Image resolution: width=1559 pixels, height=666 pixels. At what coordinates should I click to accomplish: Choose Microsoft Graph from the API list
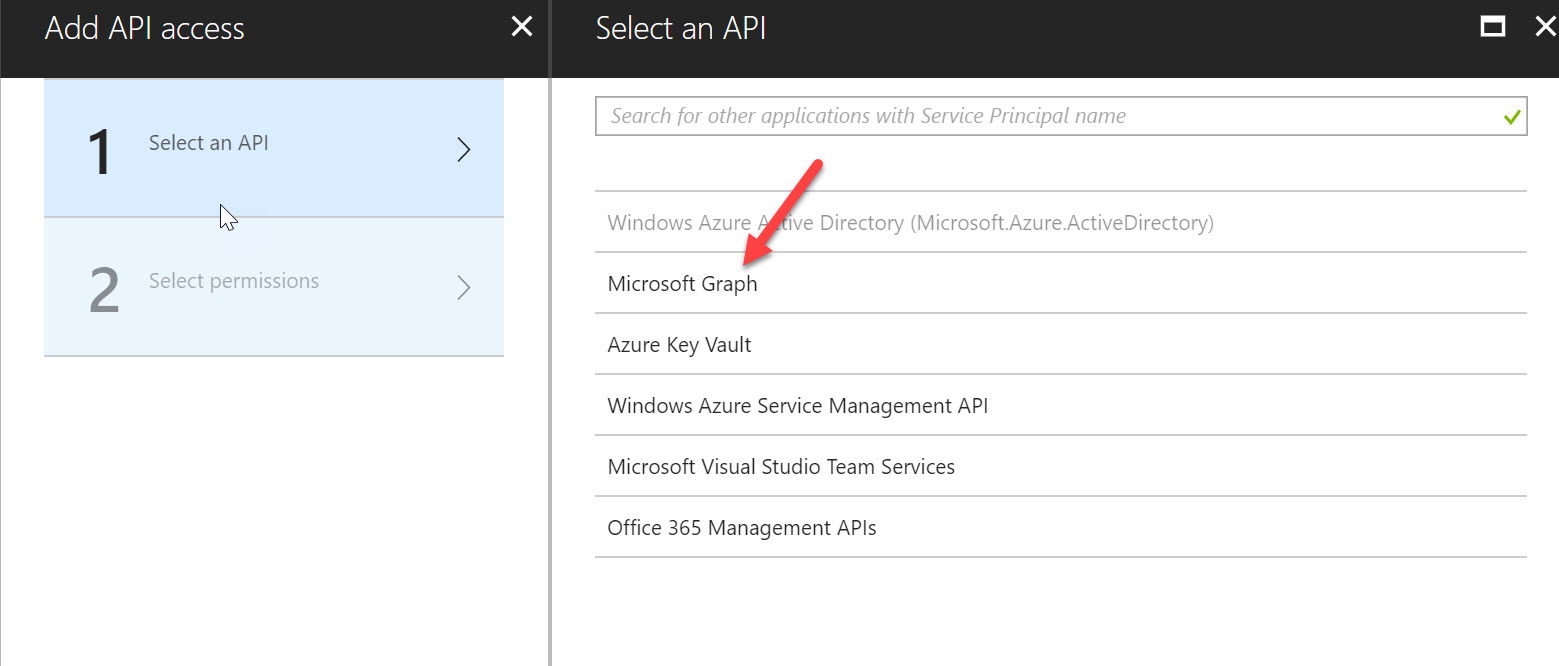[x=682, y=284]
